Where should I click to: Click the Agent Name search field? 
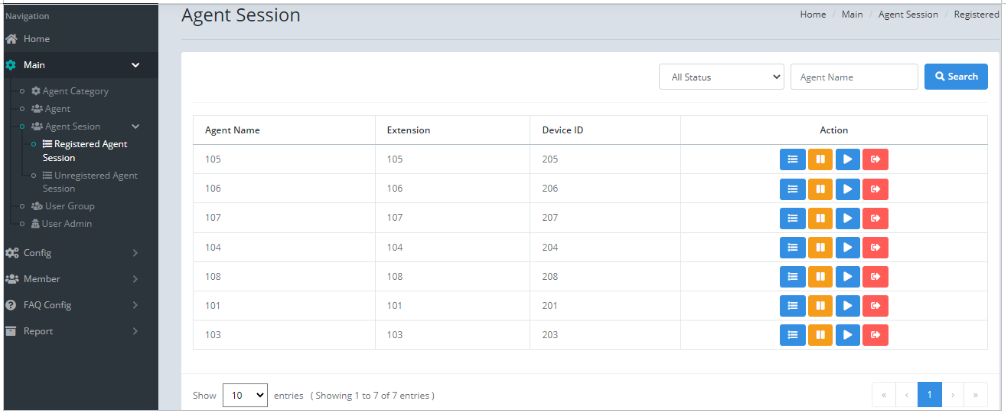(853, 77)
